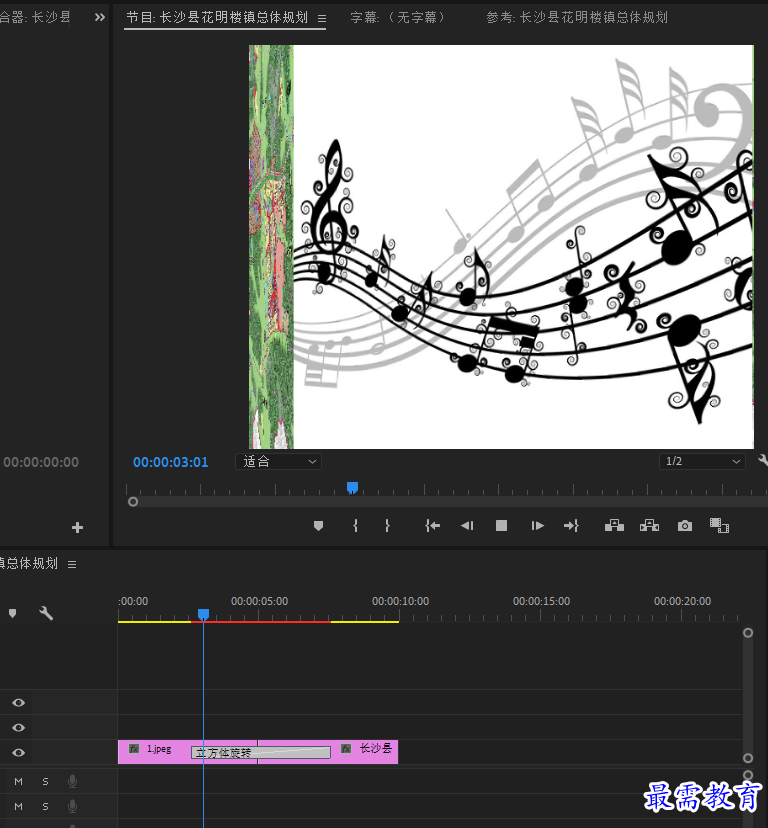
Task: Solo the second audio track with S
Action: pos(45,806)
